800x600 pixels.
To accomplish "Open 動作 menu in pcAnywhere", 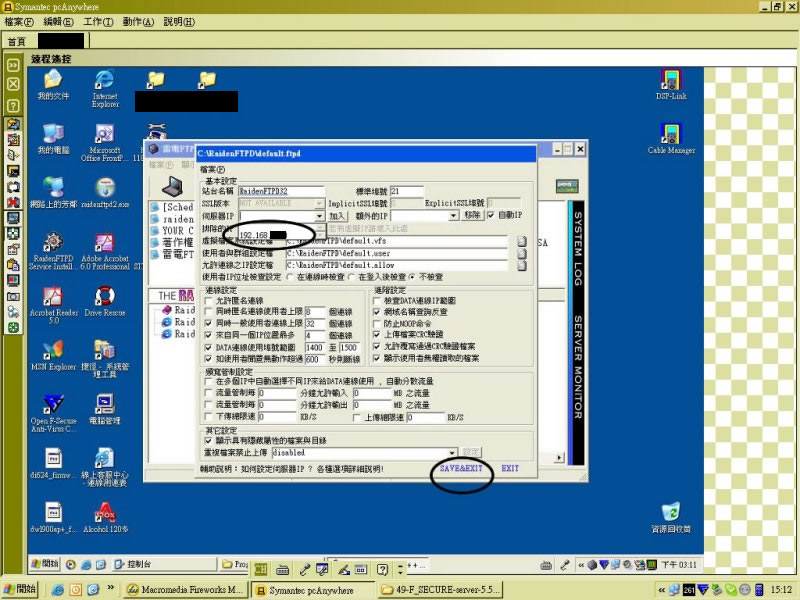I will (x=138, y=22).
